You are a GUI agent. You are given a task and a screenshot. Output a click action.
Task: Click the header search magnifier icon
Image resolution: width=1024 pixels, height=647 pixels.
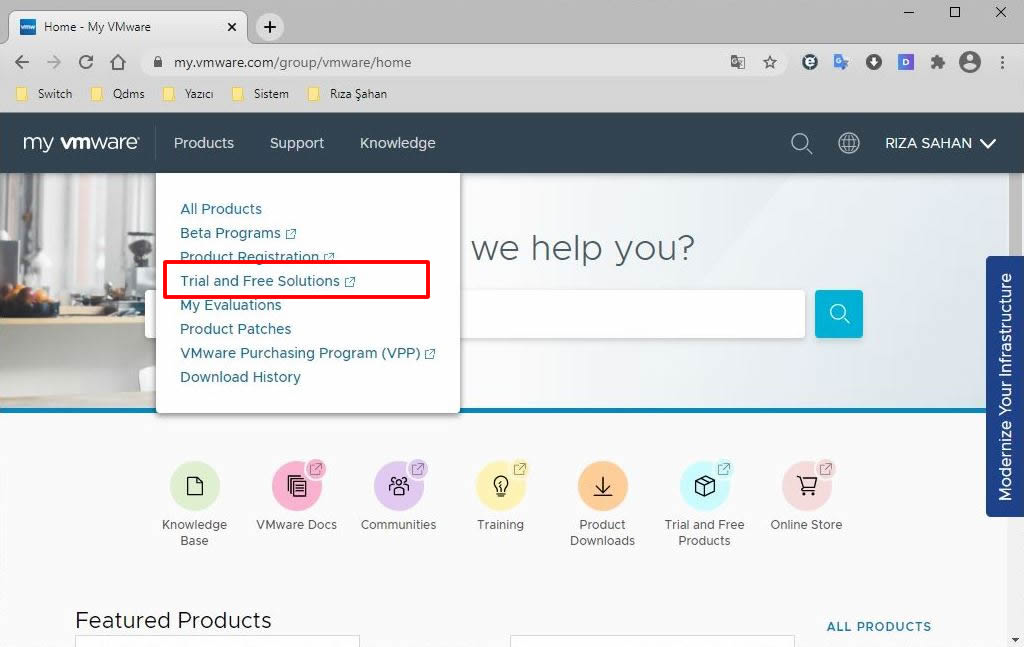pos(801,143)
